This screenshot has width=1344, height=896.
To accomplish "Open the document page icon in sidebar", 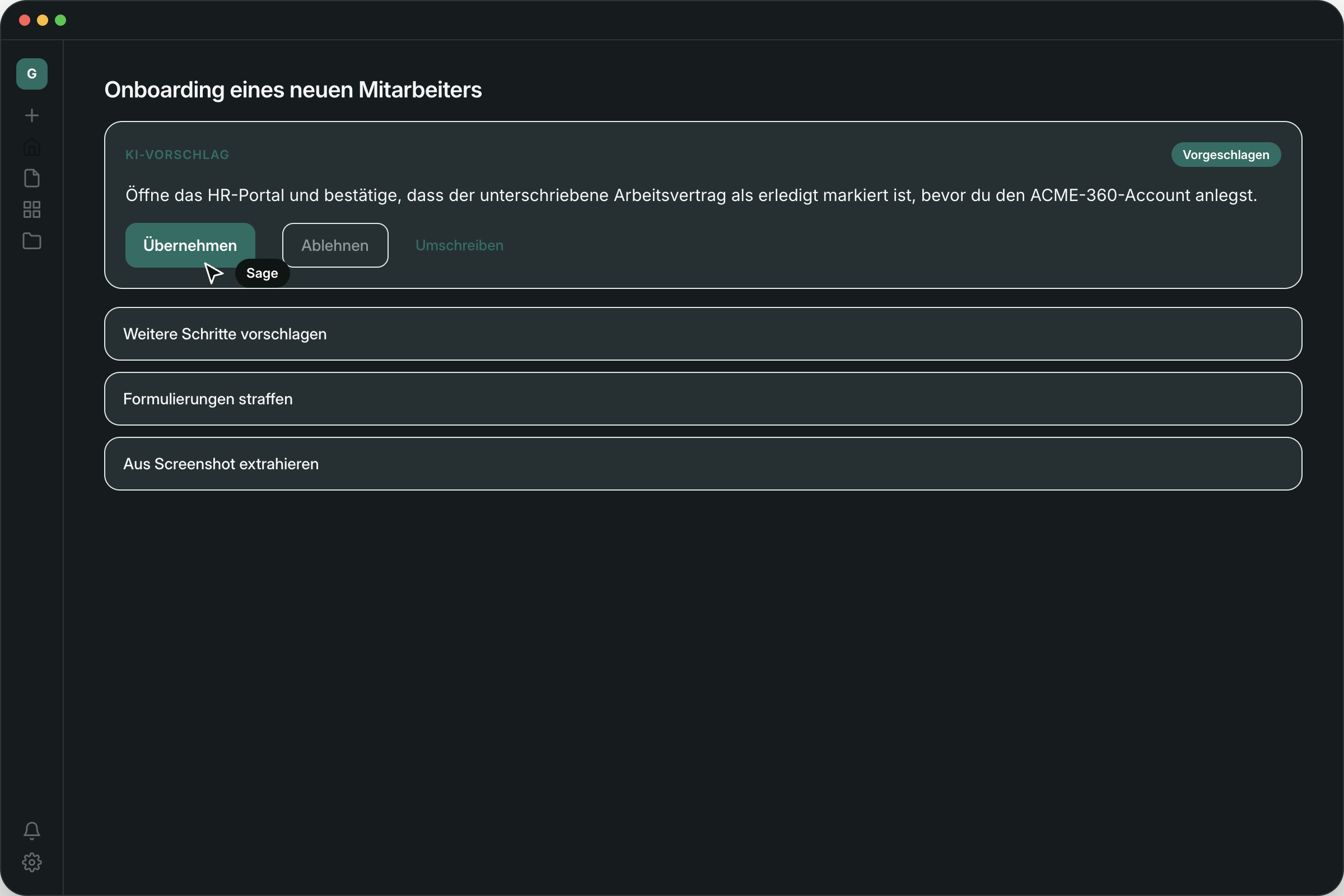I will (31, 178).
